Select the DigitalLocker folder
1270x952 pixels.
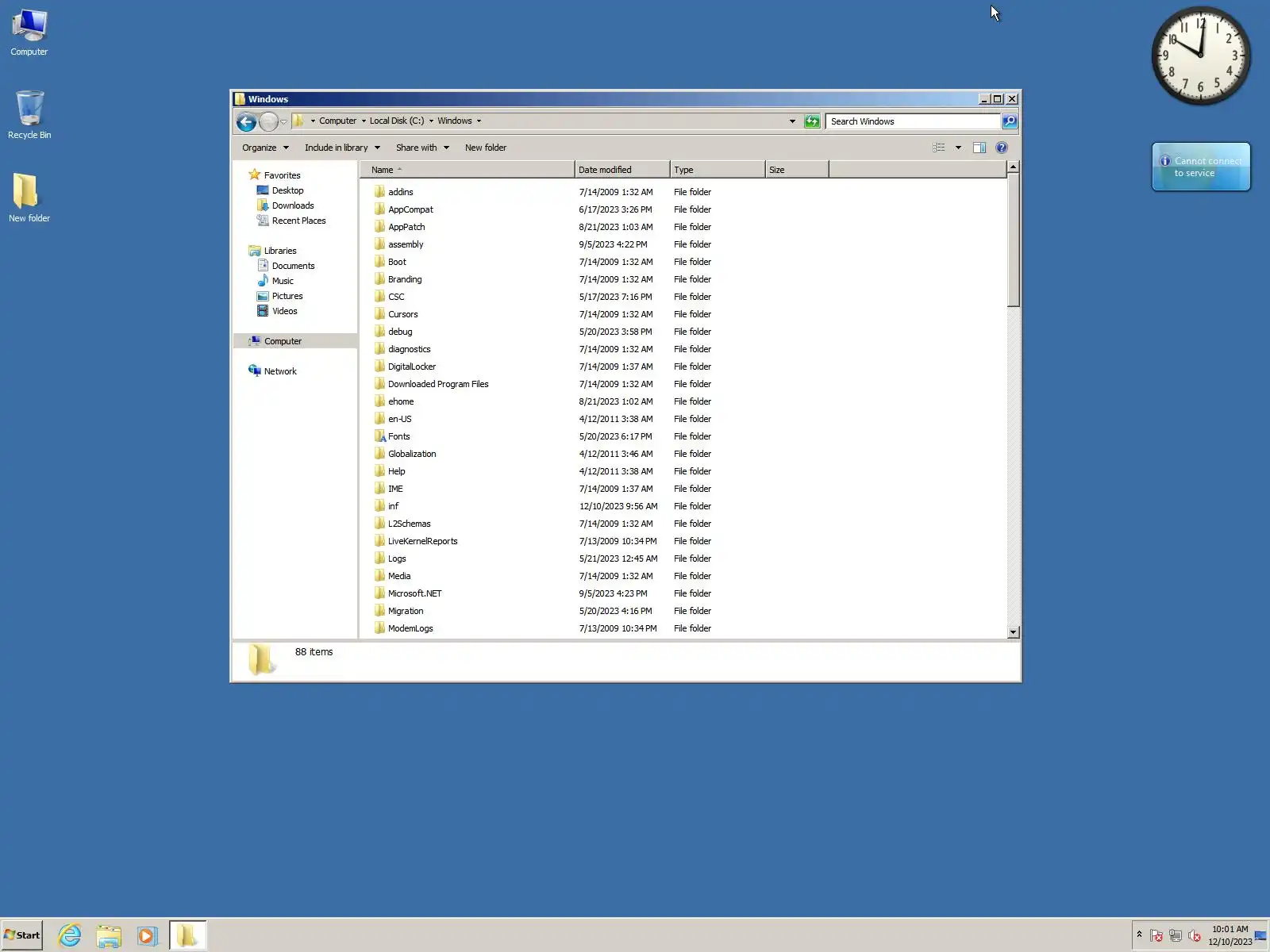click(x=412, y=367)
